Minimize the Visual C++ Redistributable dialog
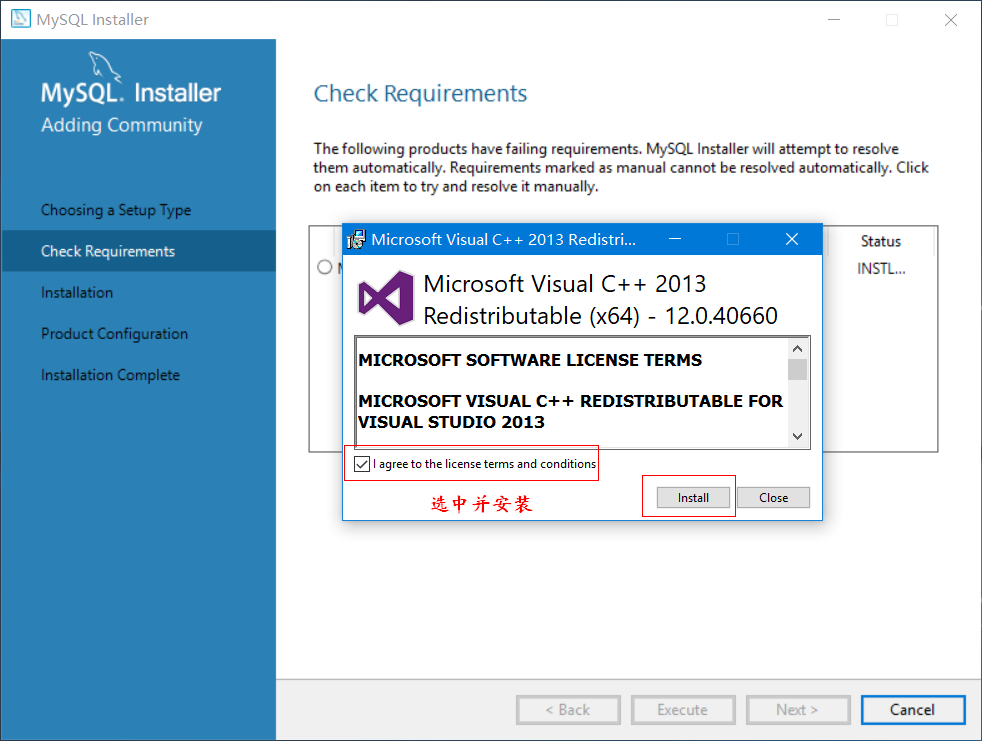The image size is (982, 741). (x=675, y=239)
